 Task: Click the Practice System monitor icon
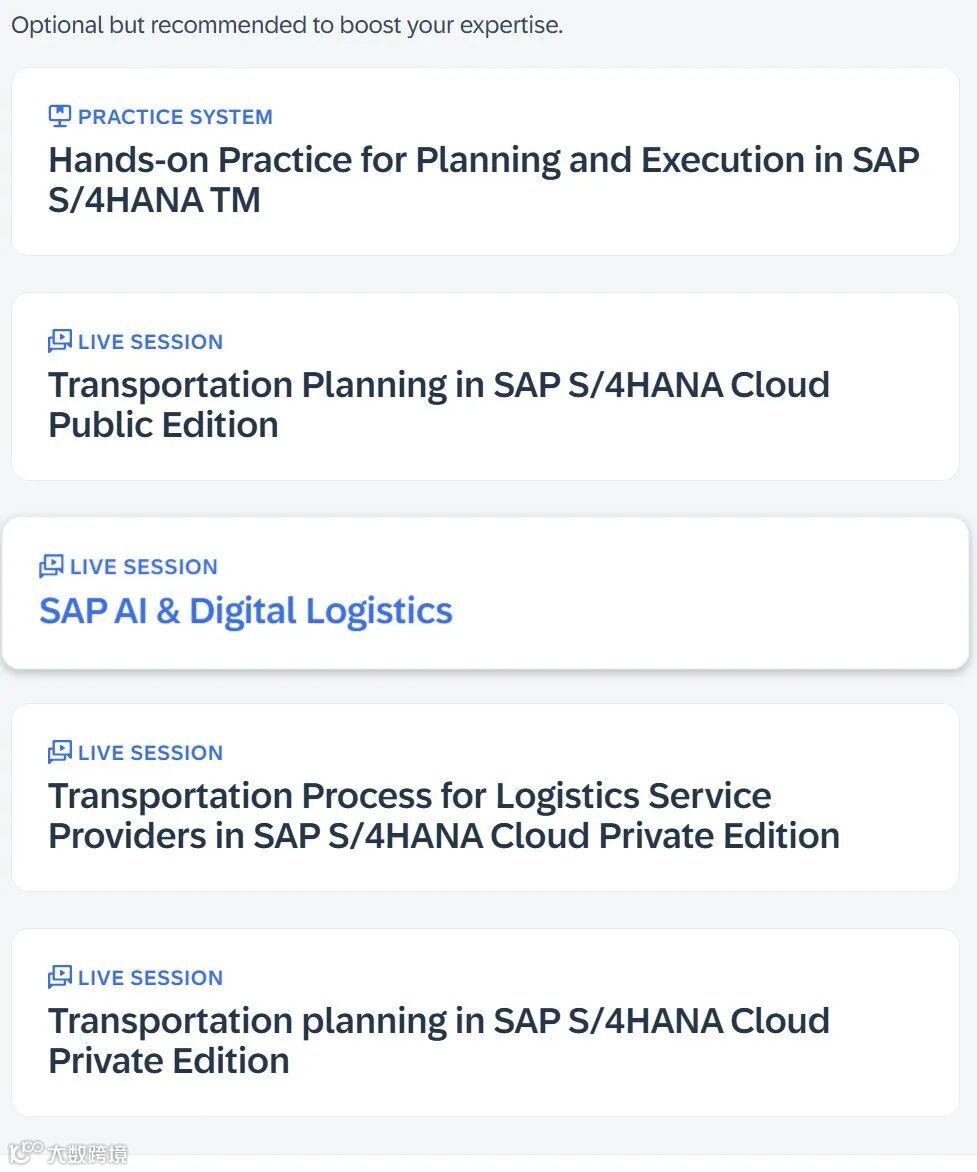click(60, 116)
